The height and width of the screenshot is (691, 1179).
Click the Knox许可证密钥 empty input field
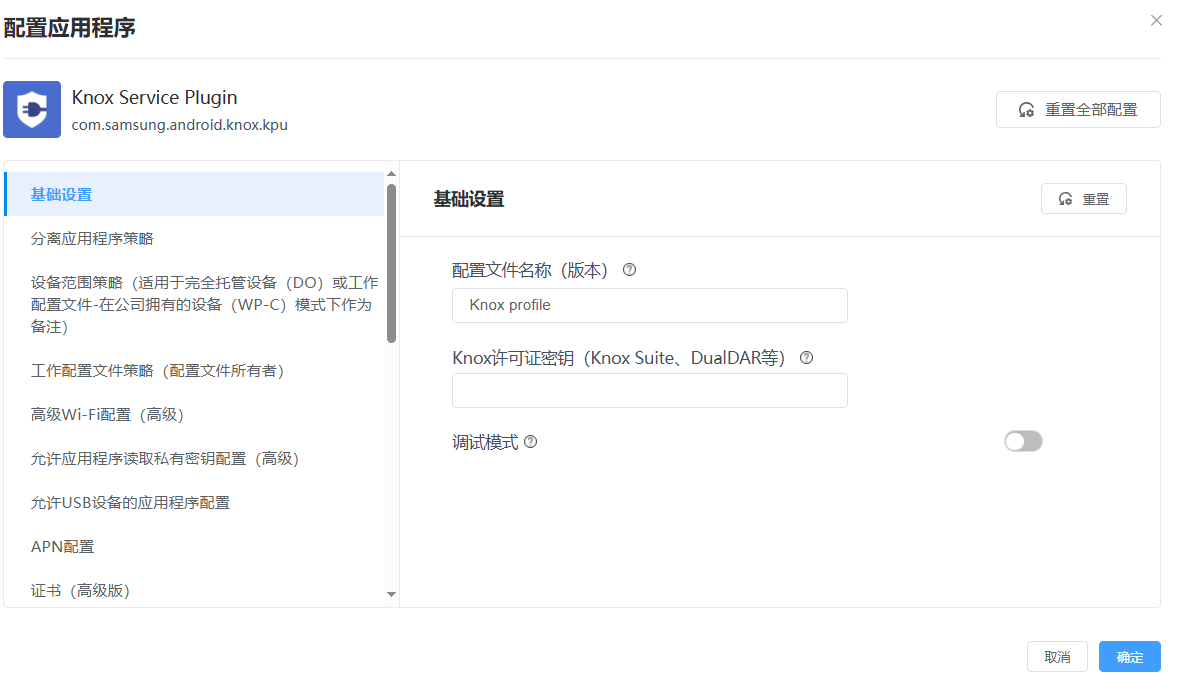(650, 391)
